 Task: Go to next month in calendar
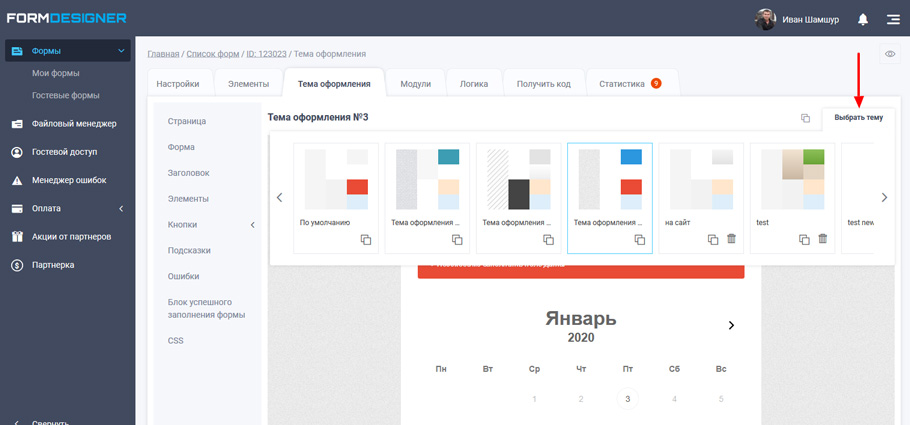click(731, 325)
